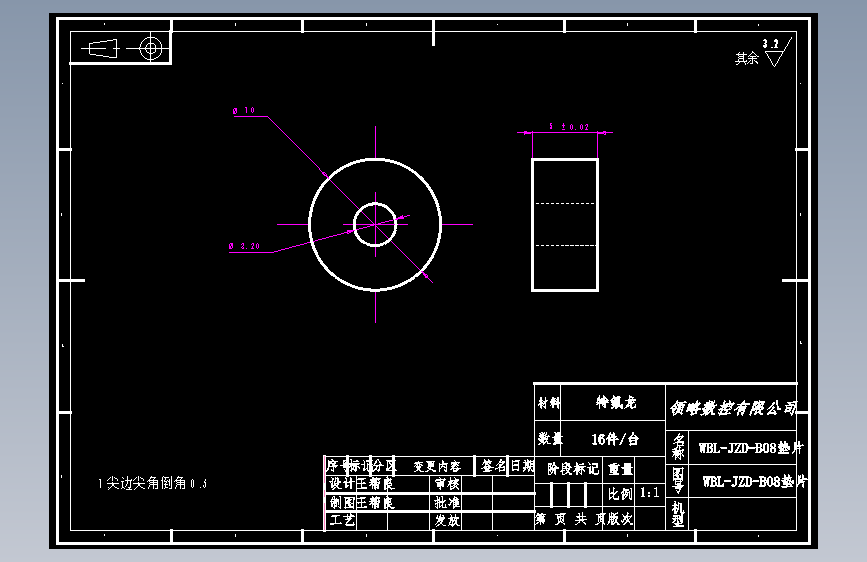
Task: Click the '比例' label
Action: coord(620,493)
